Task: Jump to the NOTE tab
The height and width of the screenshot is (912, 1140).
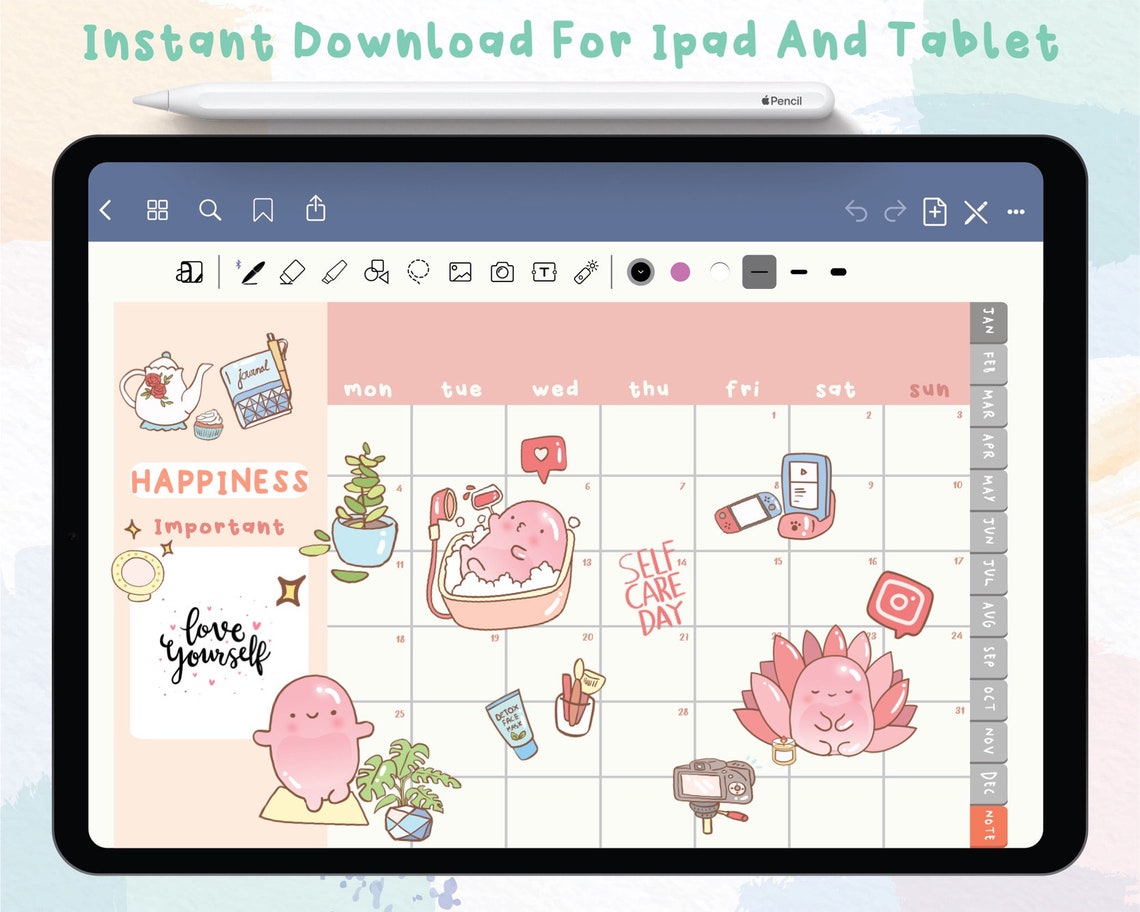Action: click(988, 822)
